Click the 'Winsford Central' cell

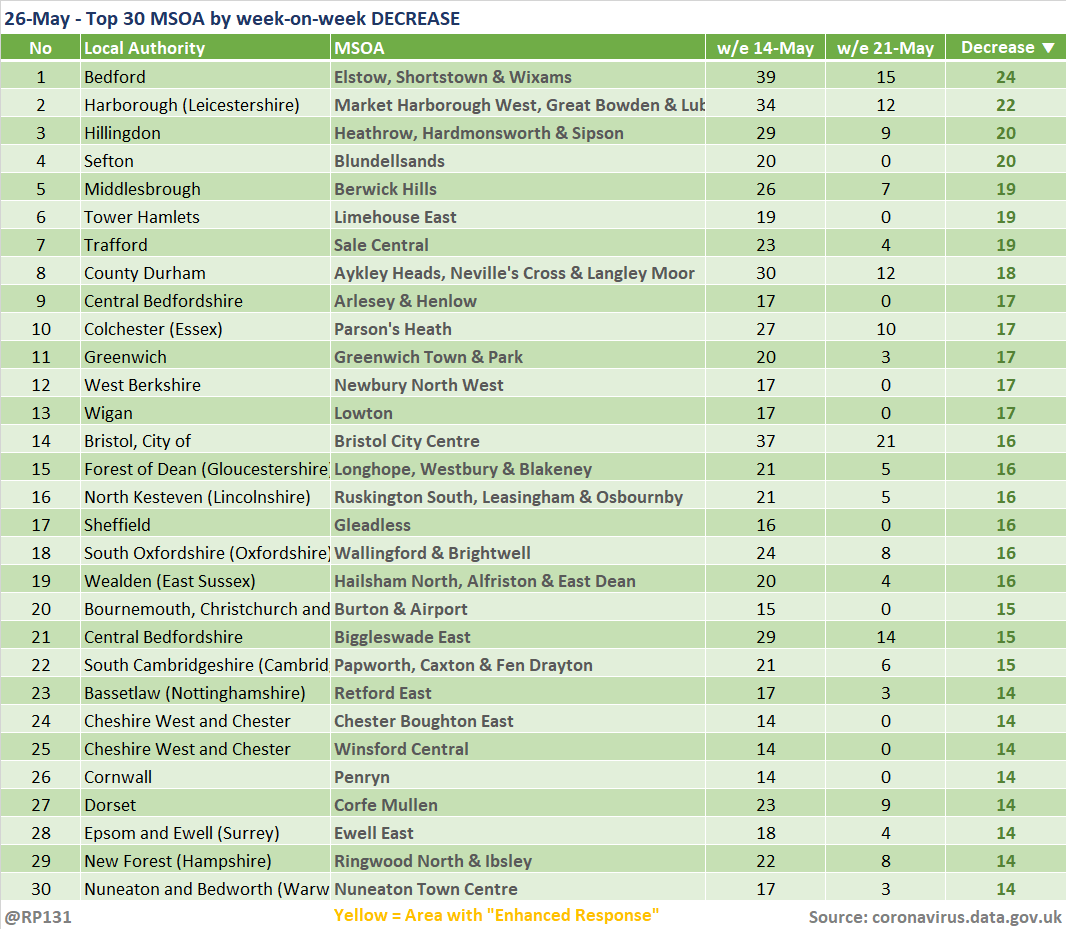(518, 749)
